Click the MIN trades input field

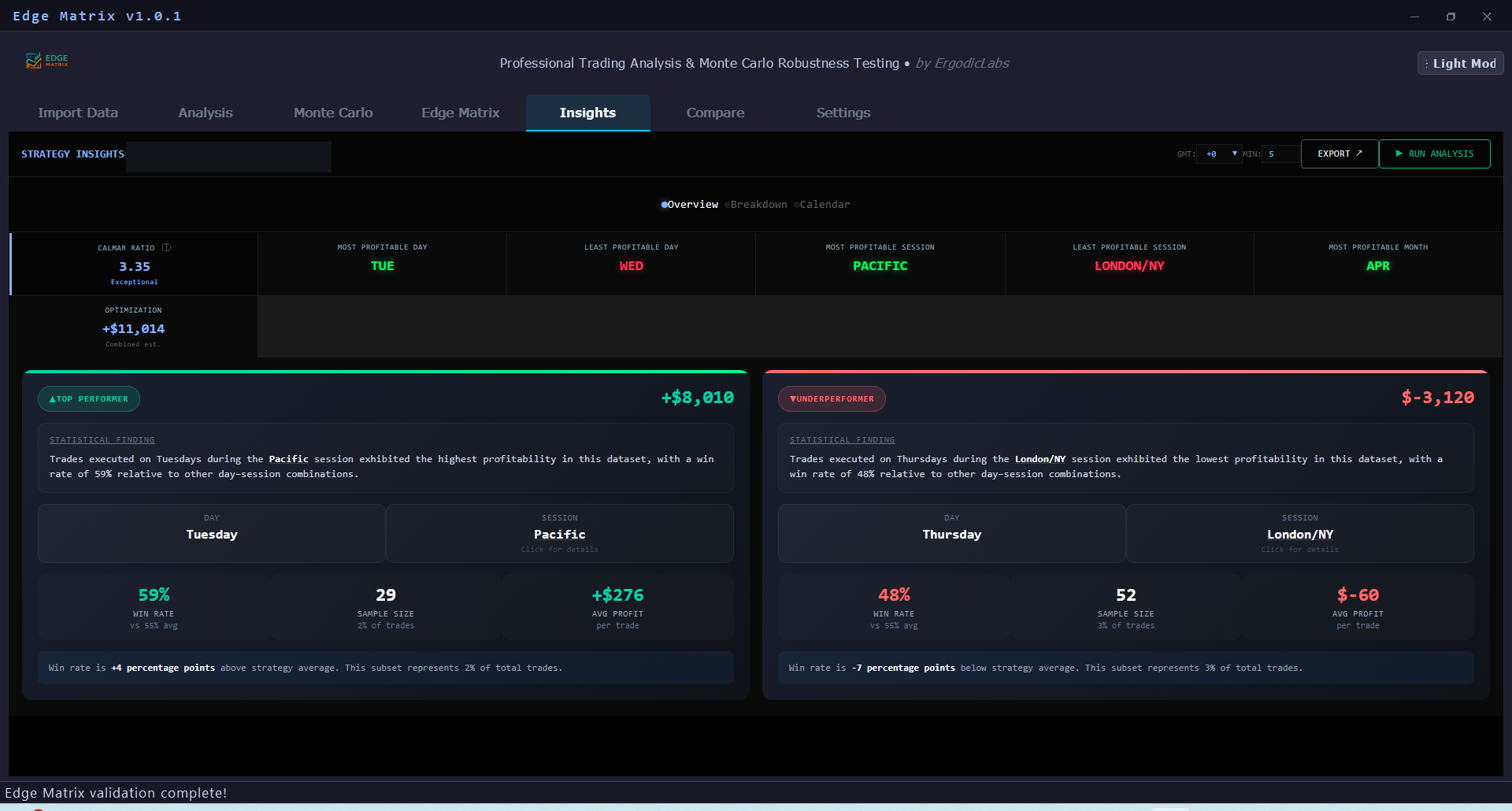(x=1280, y=154)
